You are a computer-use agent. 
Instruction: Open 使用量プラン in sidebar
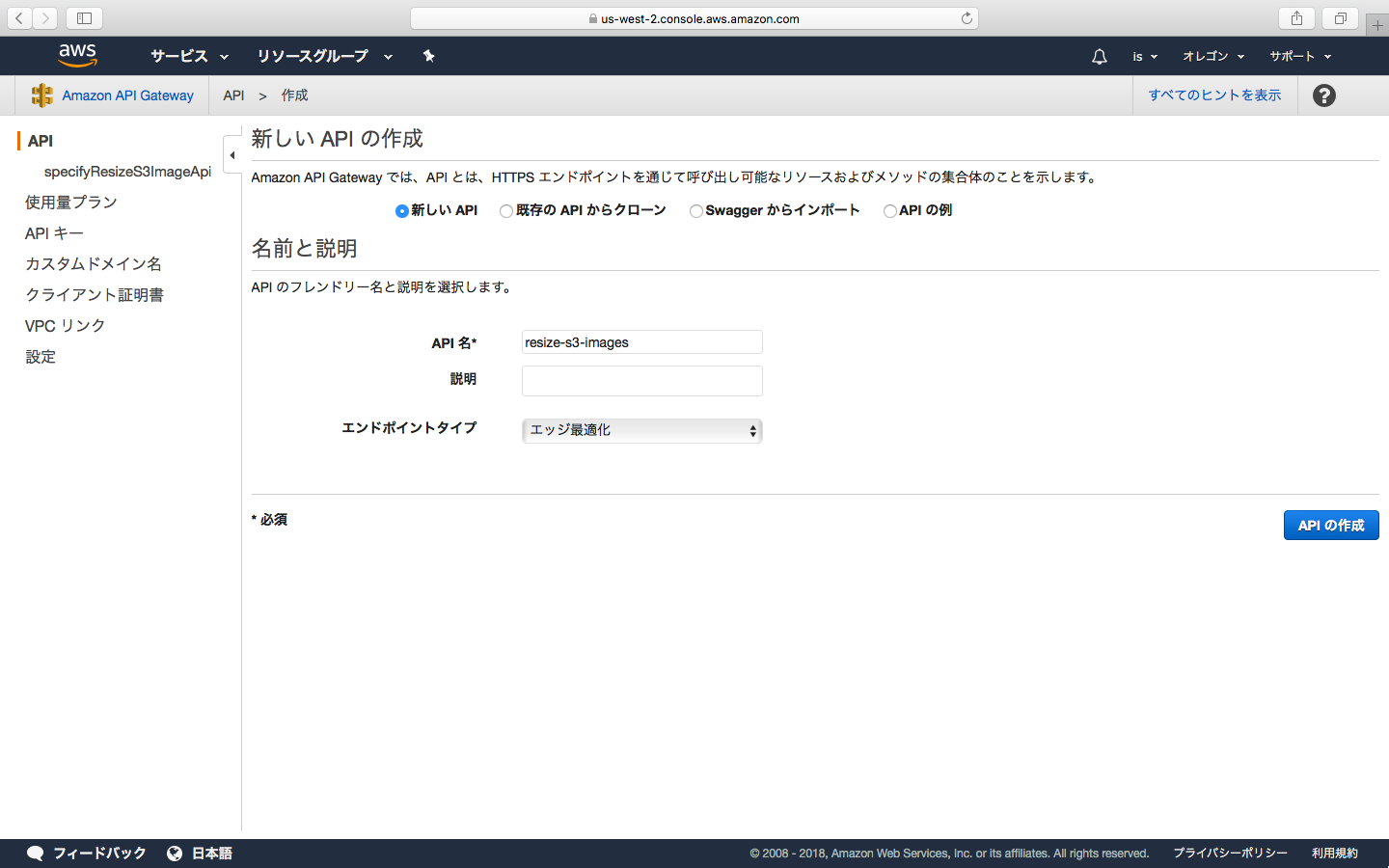click(x=71, y=203)
